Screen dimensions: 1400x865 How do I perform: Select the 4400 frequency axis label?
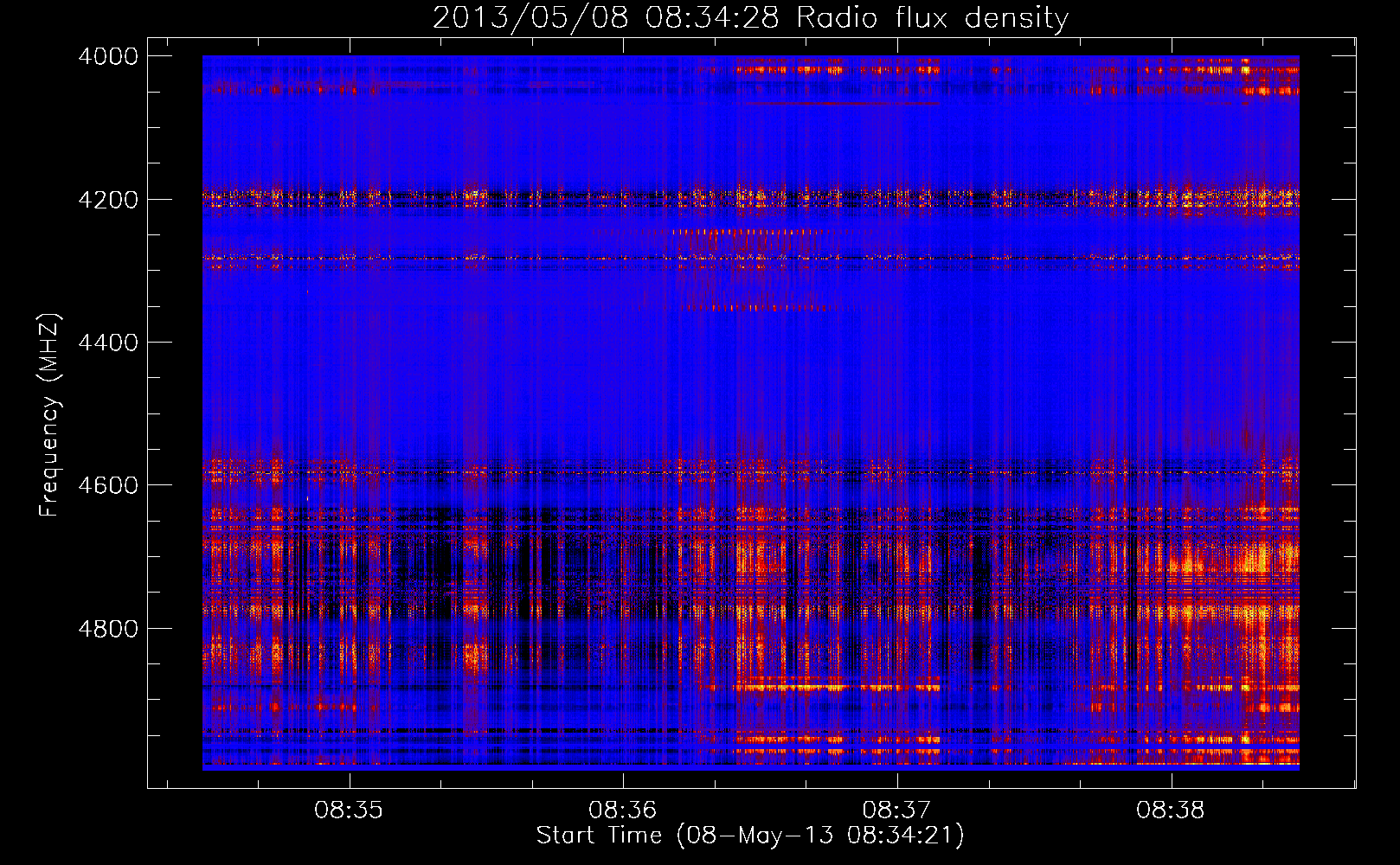click(108, 343)
